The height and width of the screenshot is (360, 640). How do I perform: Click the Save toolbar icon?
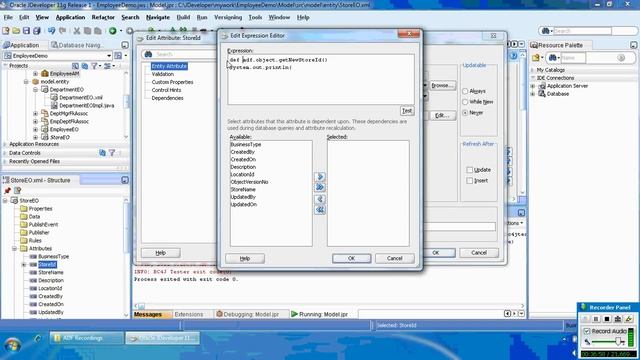pos(26,31)
